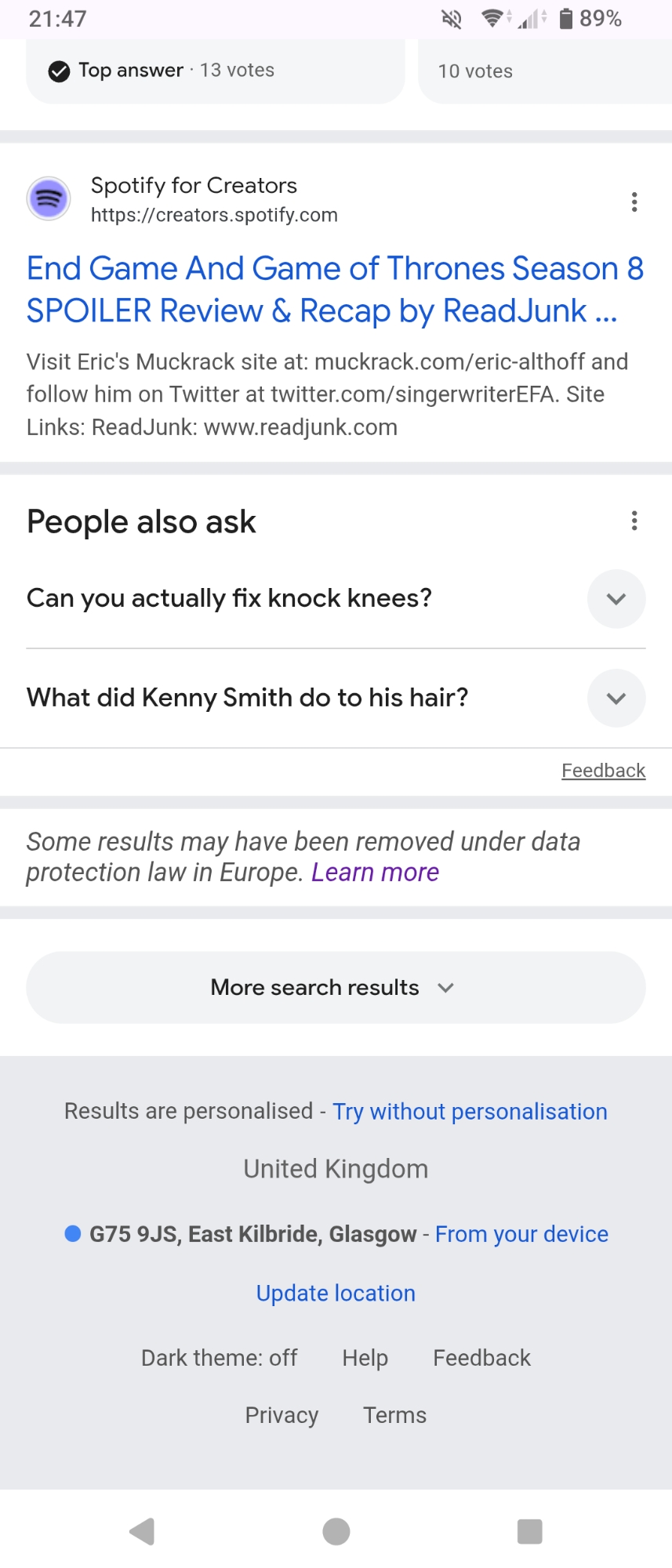The width and height of the screenshot is (672, 1568).
Task: Open three-dot menu for Spotify result
Action: (x=634, y=202)
